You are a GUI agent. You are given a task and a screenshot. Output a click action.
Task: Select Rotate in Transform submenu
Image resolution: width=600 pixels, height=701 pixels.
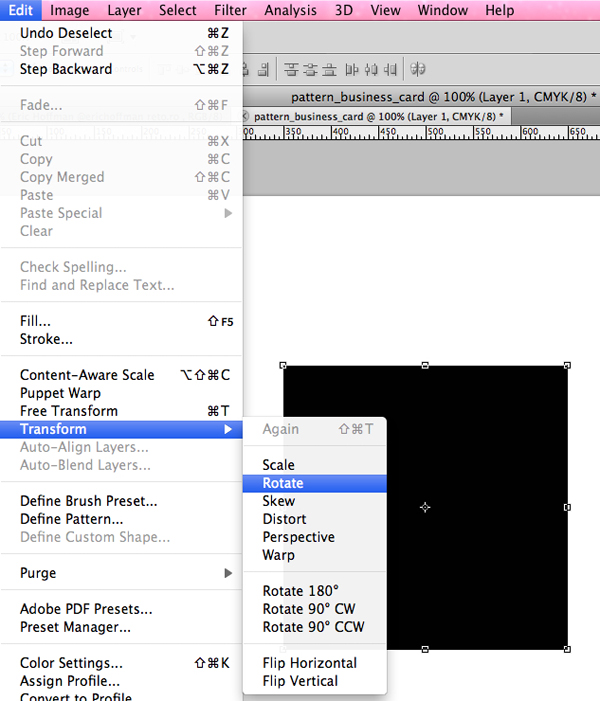tap(315, 483)
